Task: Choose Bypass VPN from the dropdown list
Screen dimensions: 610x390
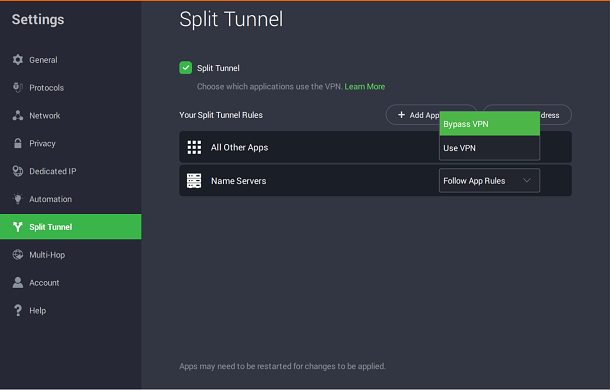Action: (x=489, y=124)
